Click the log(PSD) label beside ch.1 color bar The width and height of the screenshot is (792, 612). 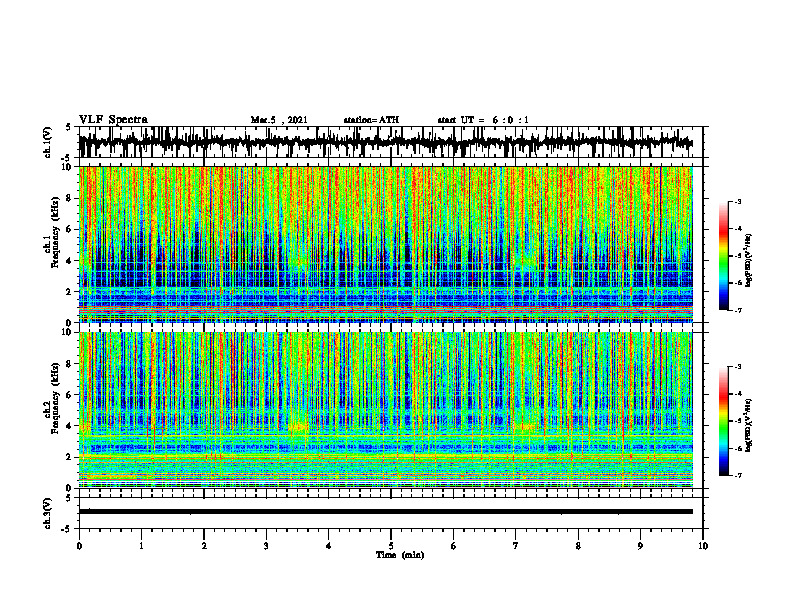tap(749, 261)
